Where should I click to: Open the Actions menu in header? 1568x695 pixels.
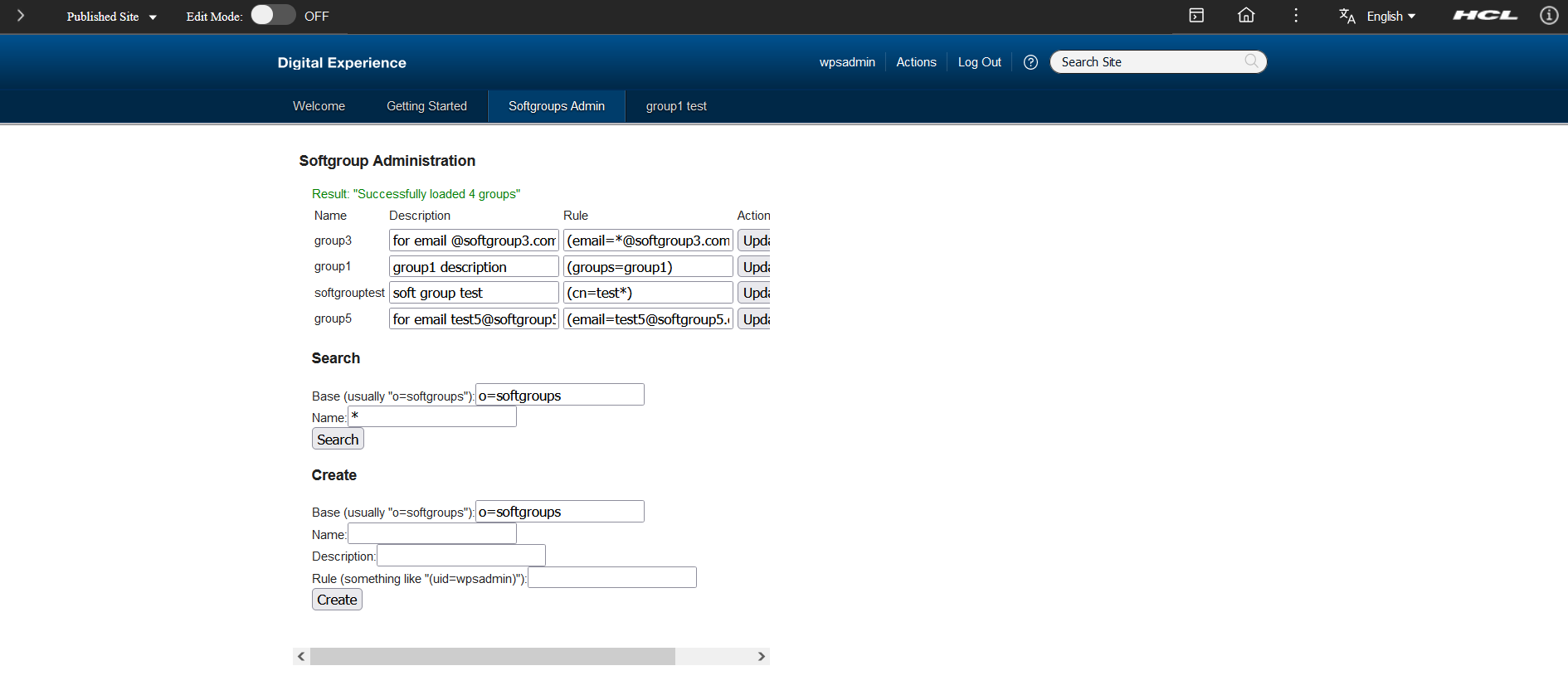click(x=916, y=62)
